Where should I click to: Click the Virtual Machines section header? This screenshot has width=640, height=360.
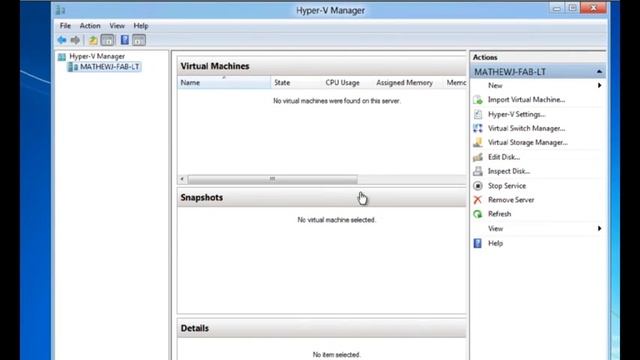(x=322, y=66)
